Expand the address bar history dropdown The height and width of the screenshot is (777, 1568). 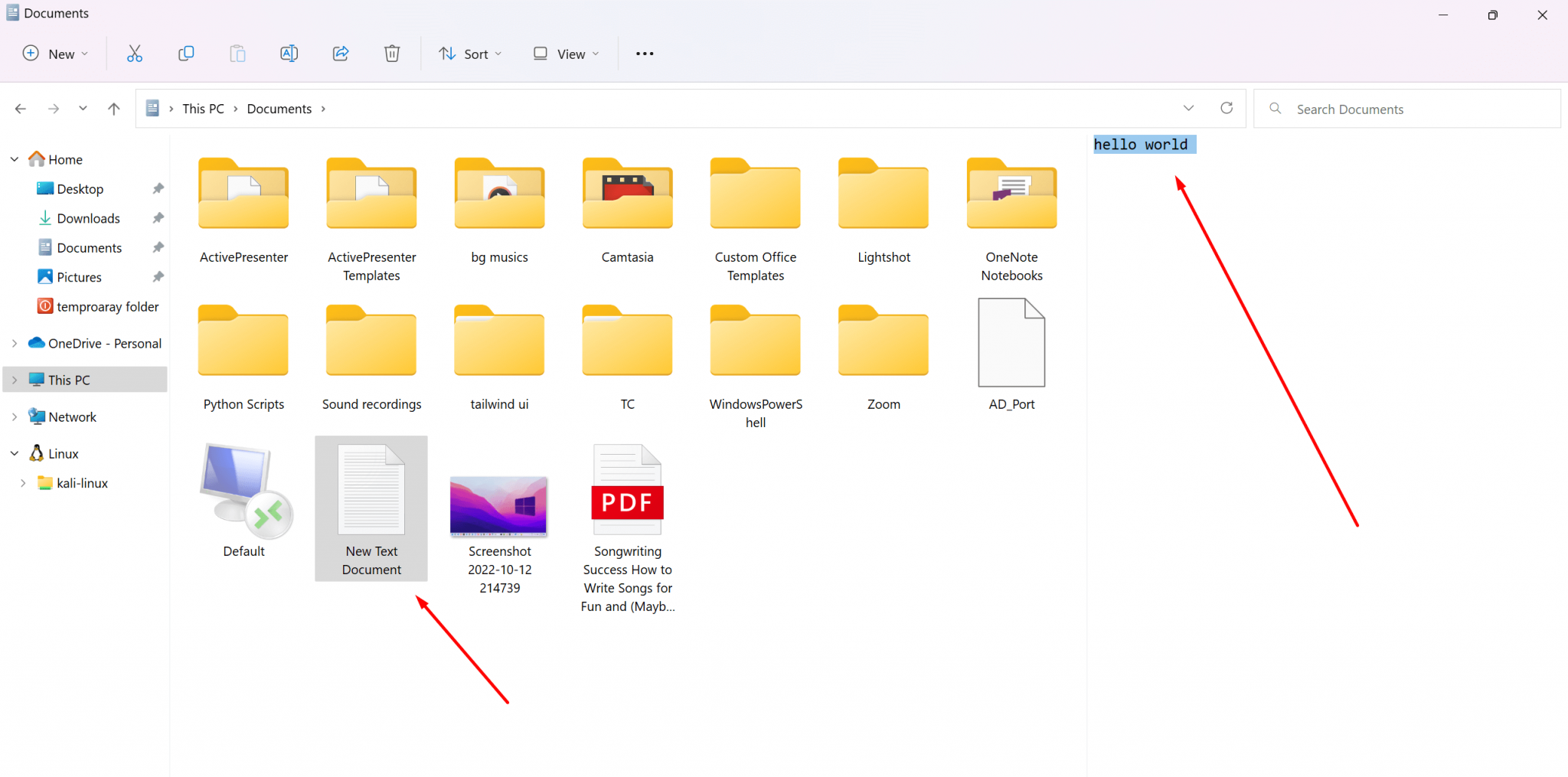[1188, 108]
